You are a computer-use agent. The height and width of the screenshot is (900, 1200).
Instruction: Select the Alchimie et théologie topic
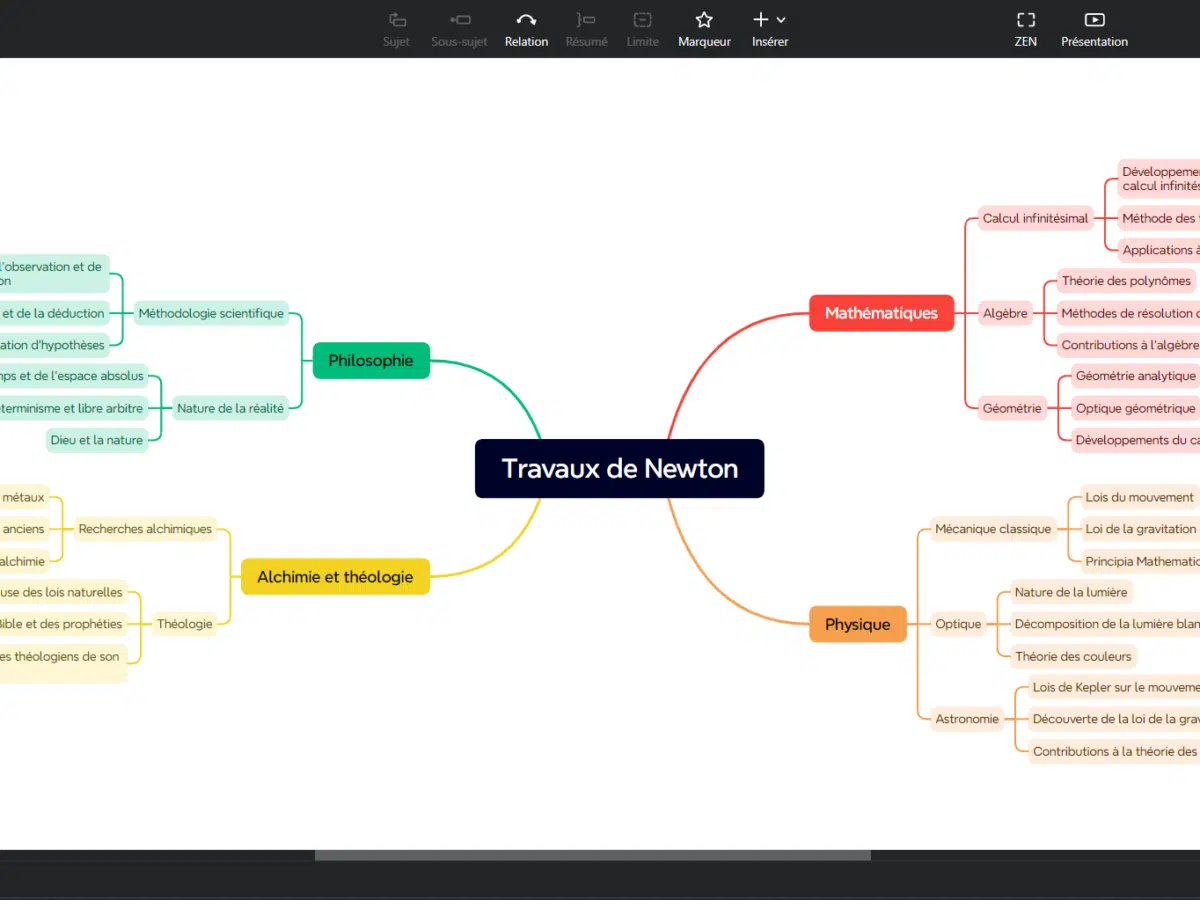(x=335, y=577)
